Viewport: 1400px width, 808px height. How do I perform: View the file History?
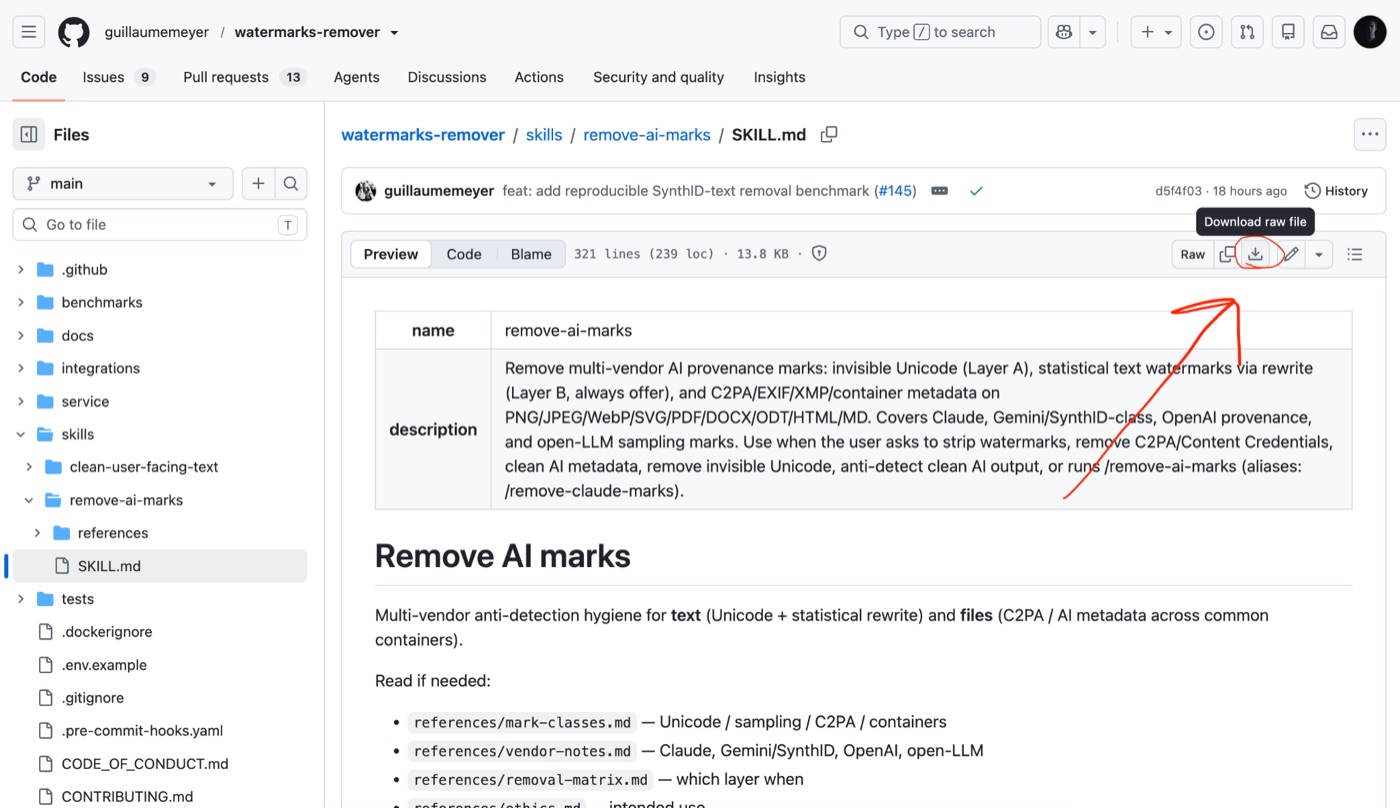1336,190
